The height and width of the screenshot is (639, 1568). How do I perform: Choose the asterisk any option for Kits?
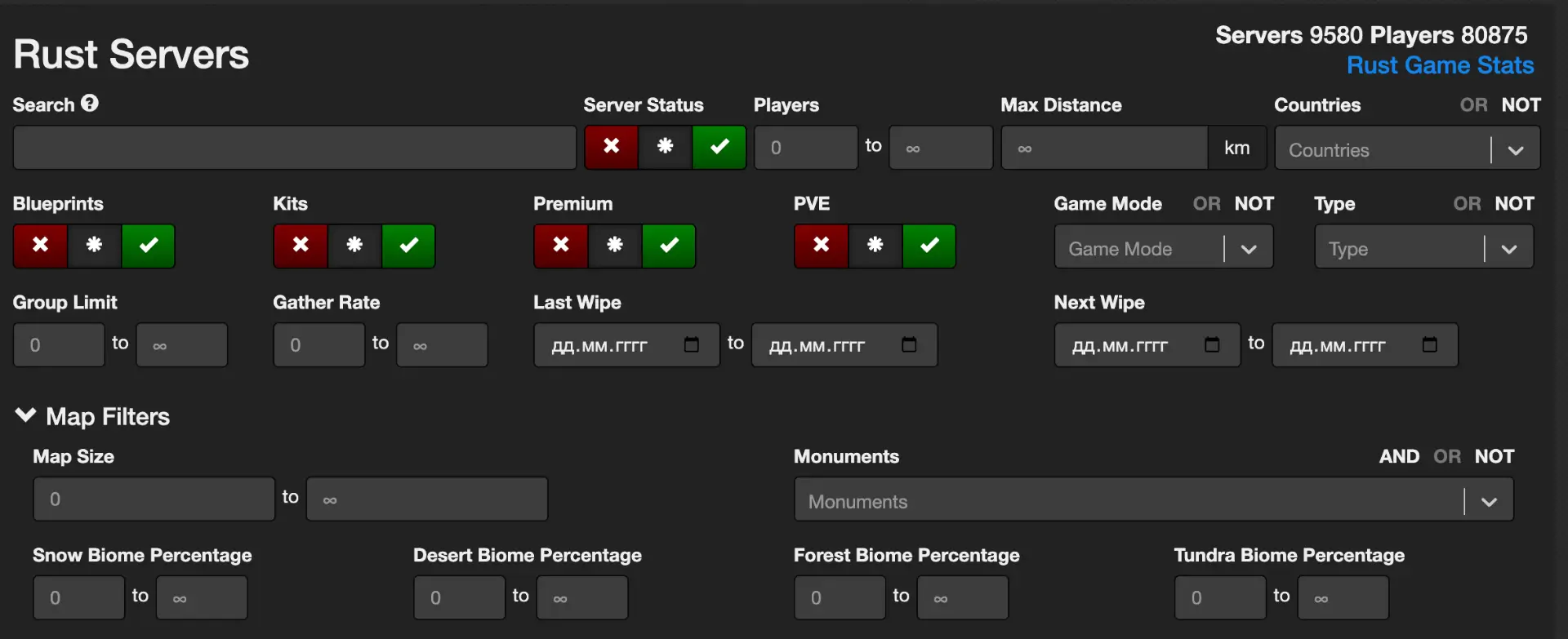click(354, 246)
